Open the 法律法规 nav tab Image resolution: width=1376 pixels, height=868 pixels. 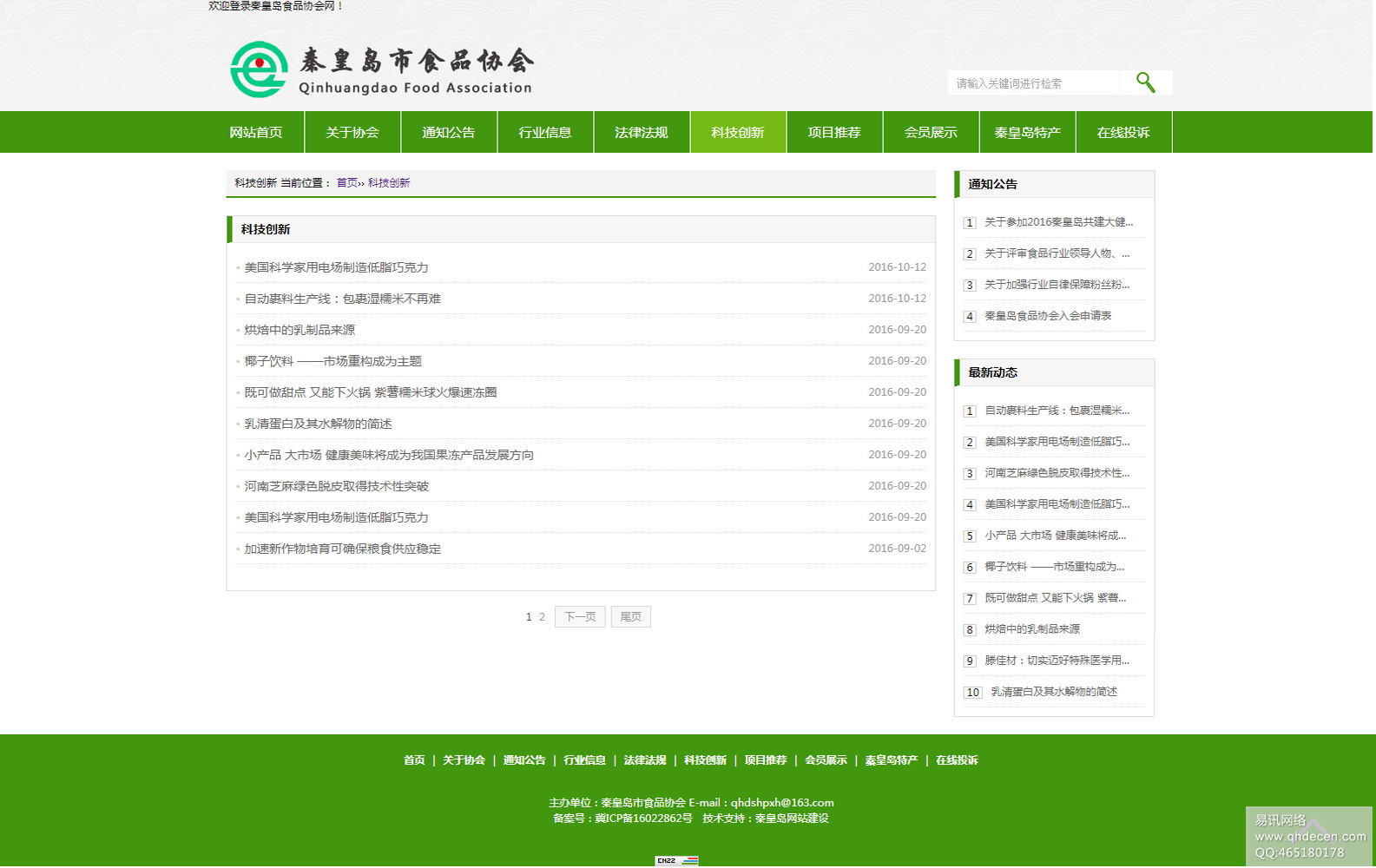(642, 132)
